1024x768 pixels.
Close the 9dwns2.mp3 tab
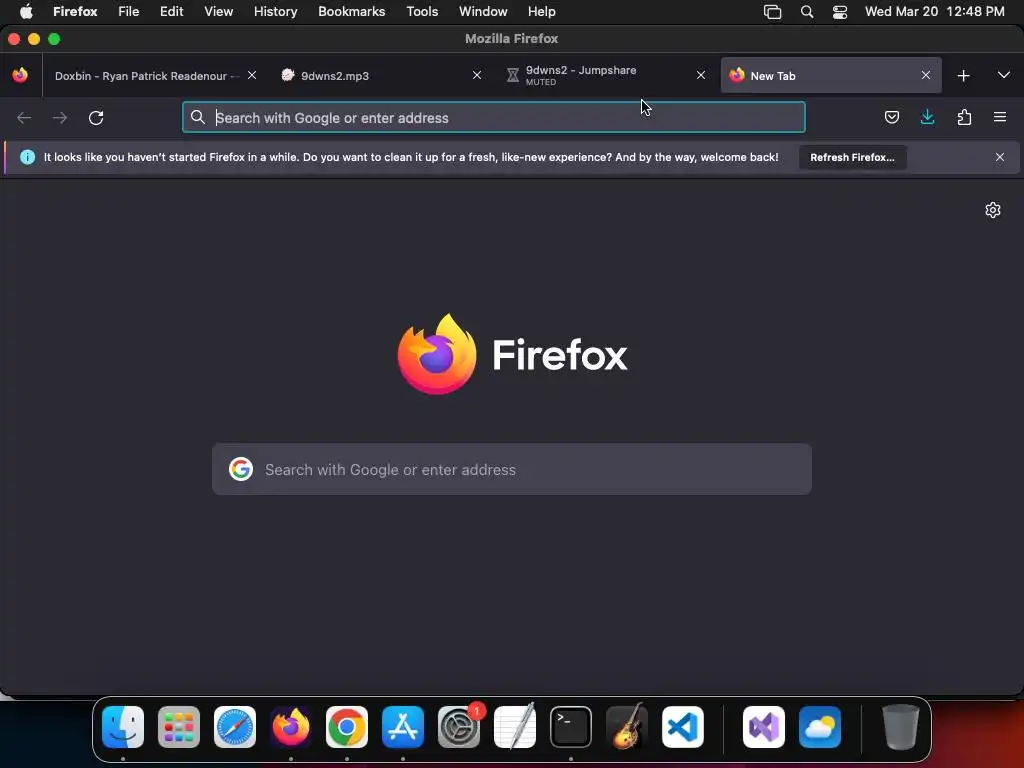[477, 75]
